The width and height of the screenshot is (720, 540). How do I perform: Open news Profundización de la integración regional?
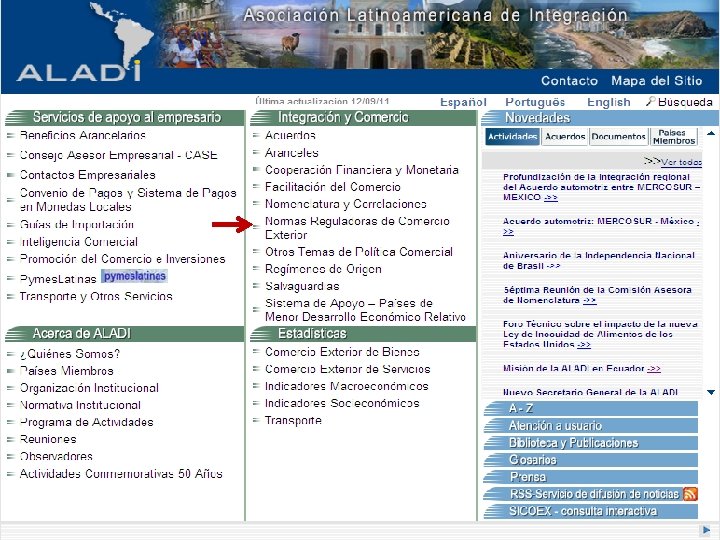point(602,187)
